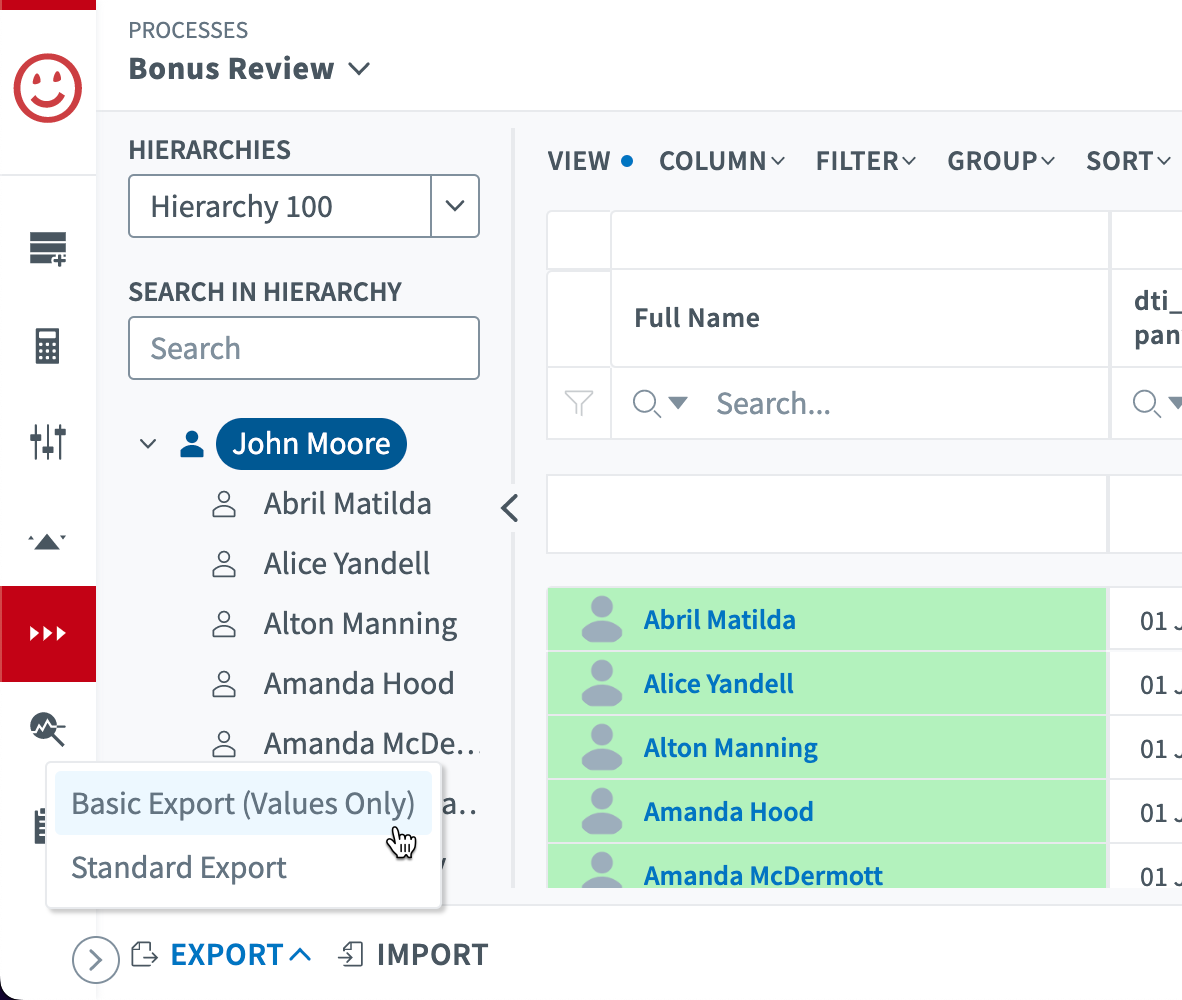Open the Alice Yandell link in grid

pos(718,684)
